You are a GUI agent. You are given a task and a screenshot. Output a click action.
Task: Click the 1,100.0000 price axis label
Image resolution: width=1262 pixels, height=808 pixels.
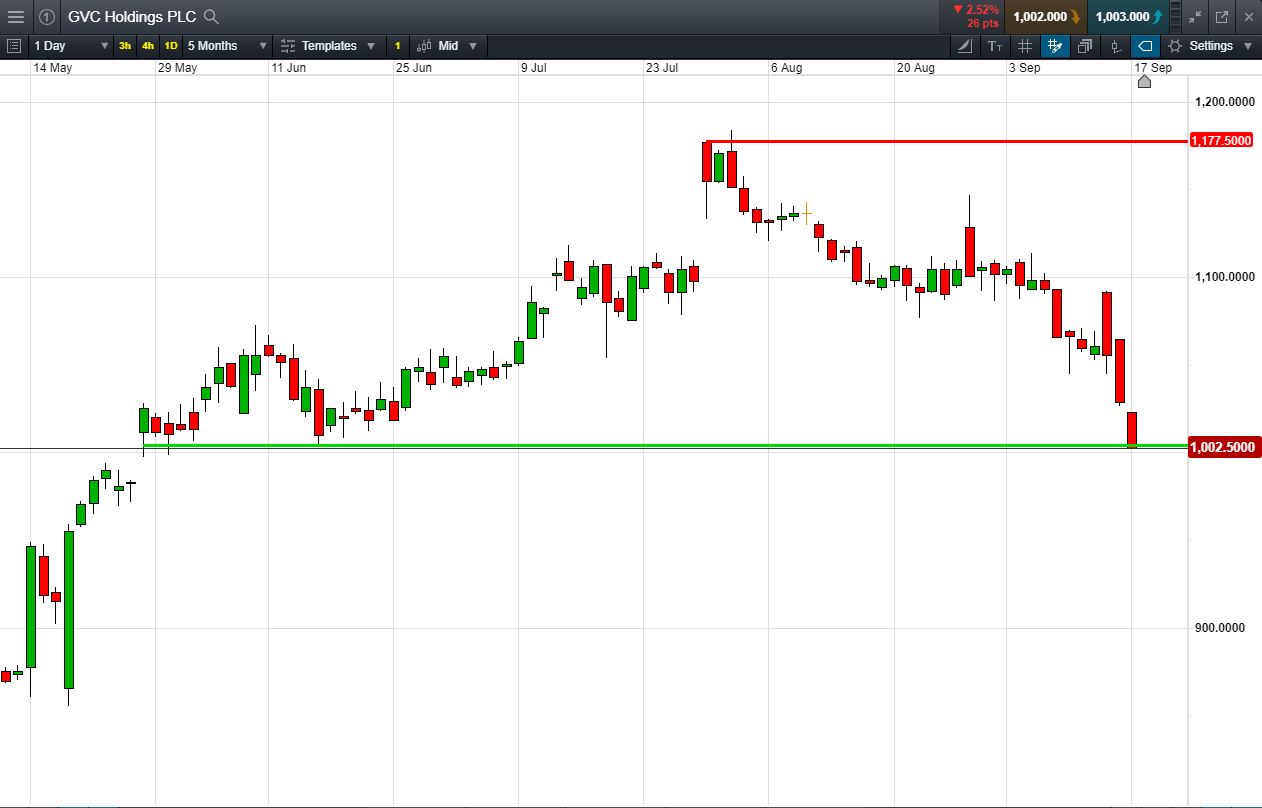pos(1225,277)
